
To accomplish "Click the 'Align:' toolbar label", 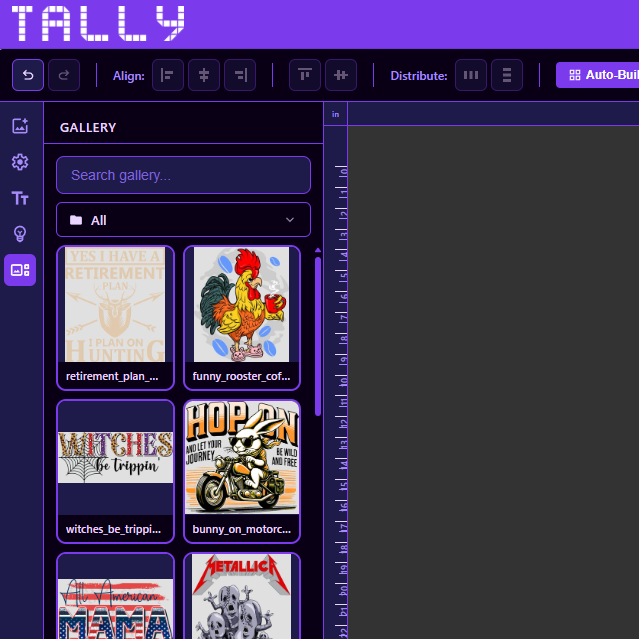I will 129,76.
